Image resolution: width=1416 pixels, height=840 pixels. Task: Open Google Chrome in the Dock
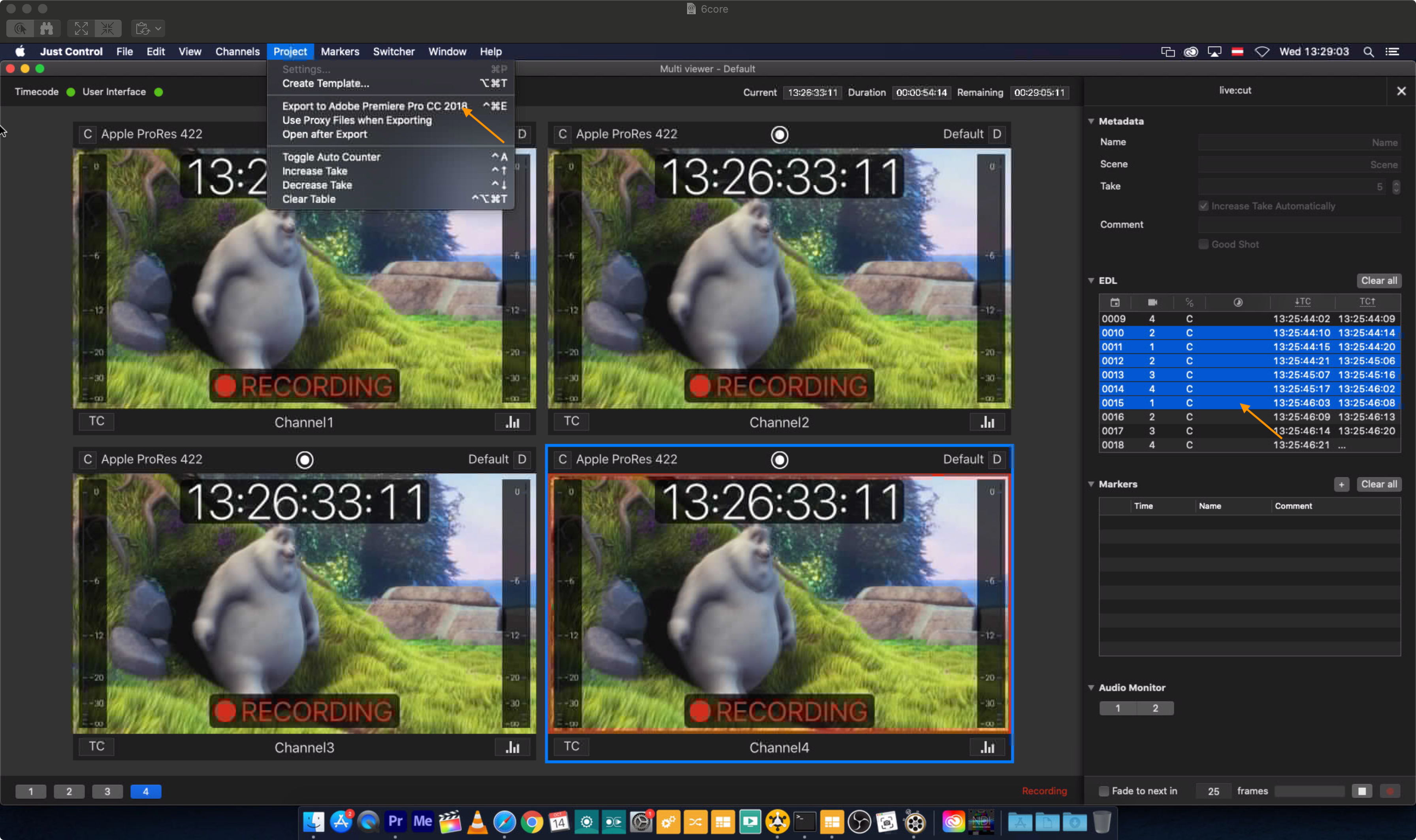coord(531,821)
